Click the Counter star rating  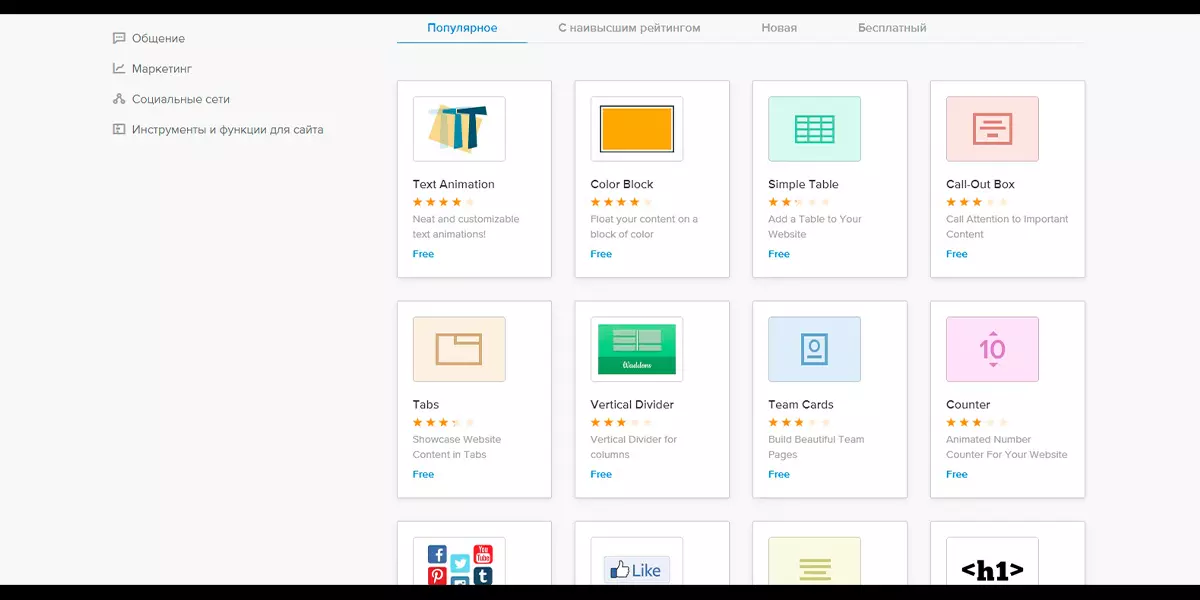(977, 422)
